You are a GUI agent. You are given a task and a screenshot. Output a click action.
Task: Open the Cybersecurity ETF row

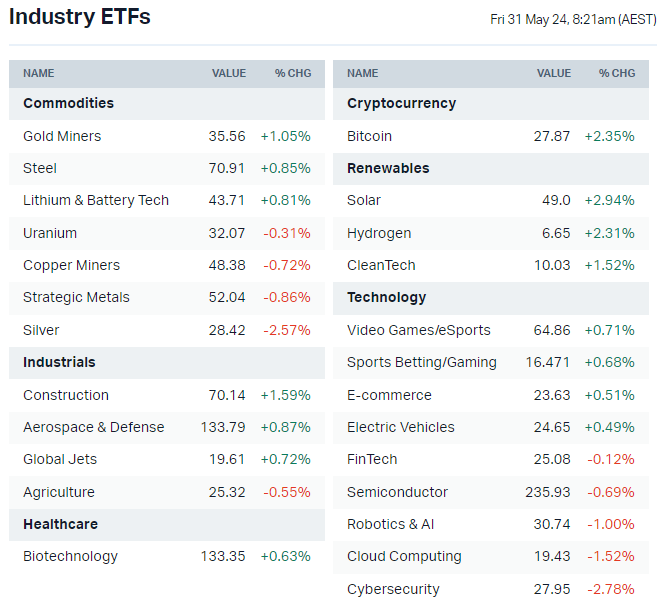(393, 589)
